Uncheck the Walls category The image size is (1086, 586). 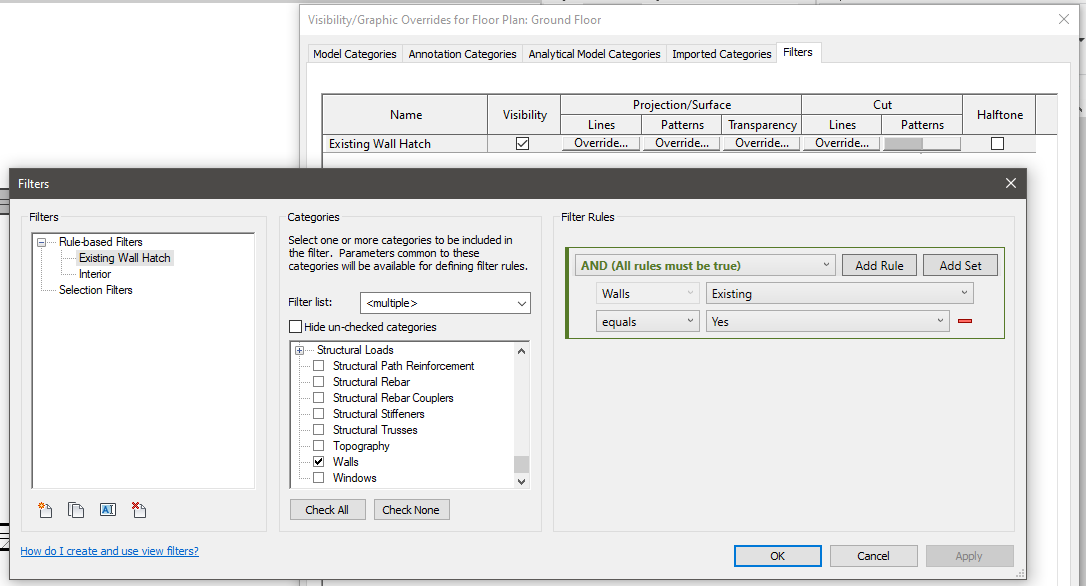(319, 462)
